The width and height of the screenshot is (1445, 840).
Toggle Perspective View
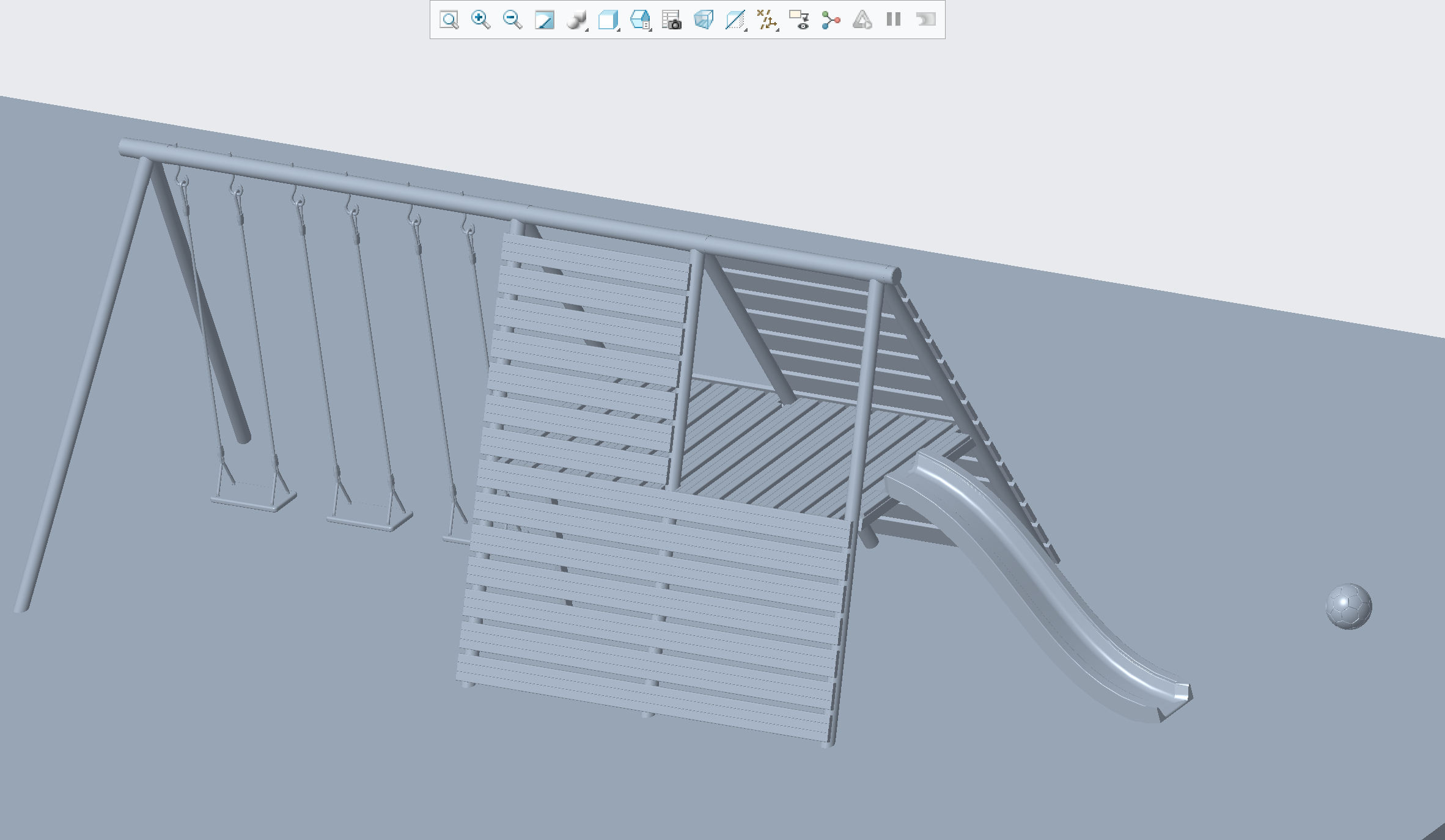point(704,20)
